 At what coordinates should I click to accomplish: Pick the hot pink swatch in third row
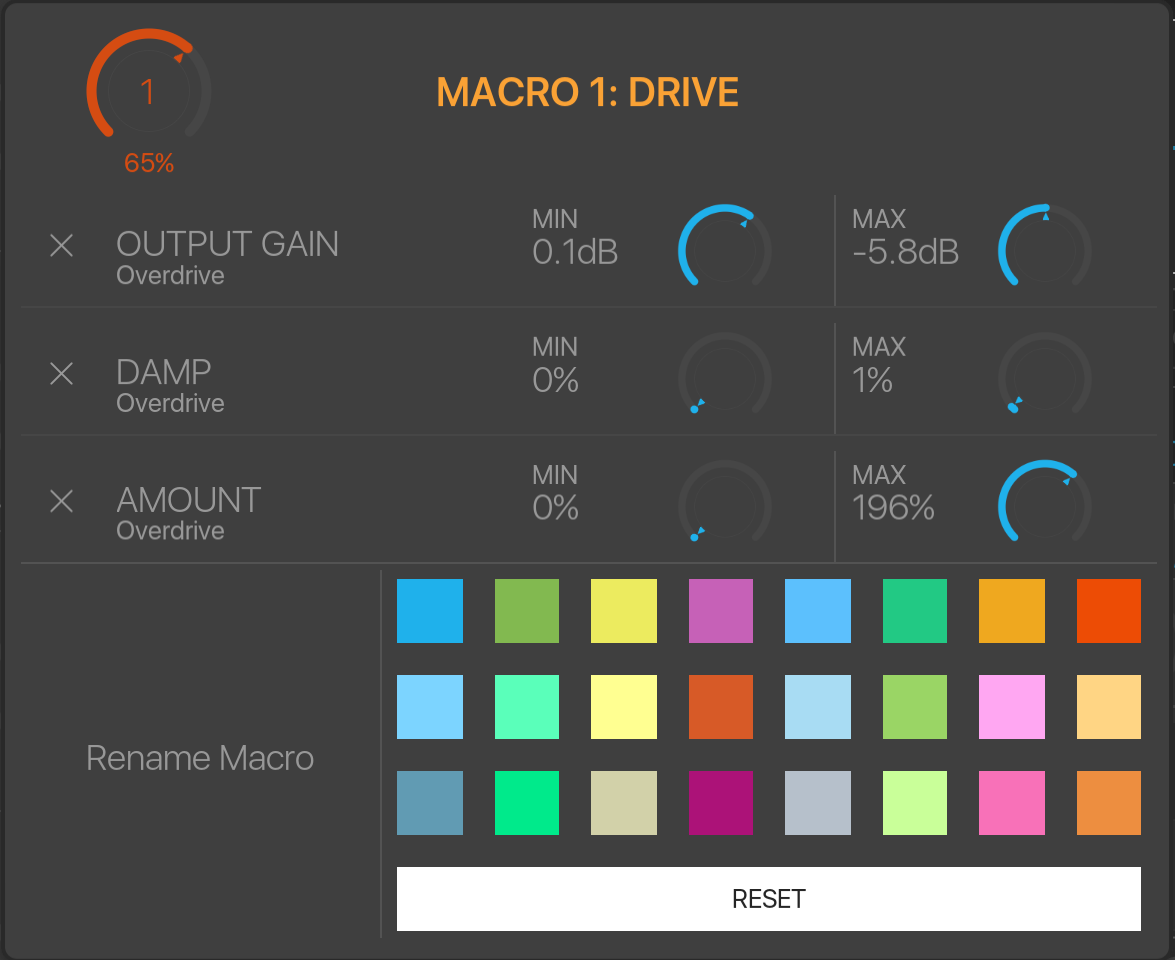pos(1012,803)
